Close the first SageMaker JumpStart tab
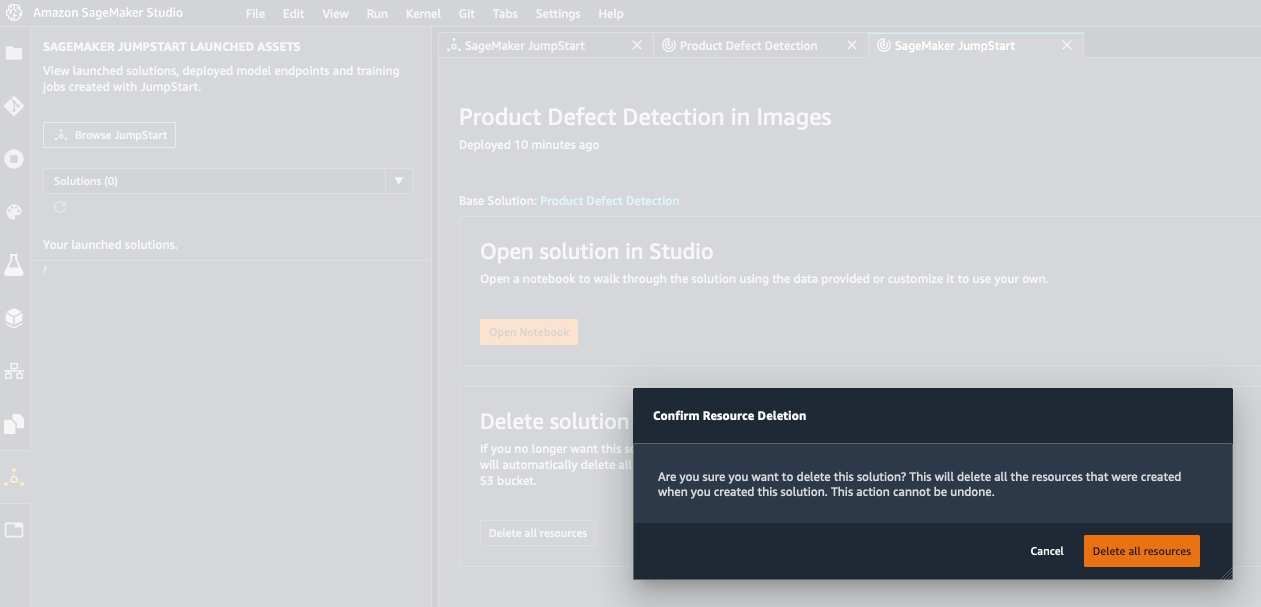Screen dimensions: 1261x607 tap(637, 46)
